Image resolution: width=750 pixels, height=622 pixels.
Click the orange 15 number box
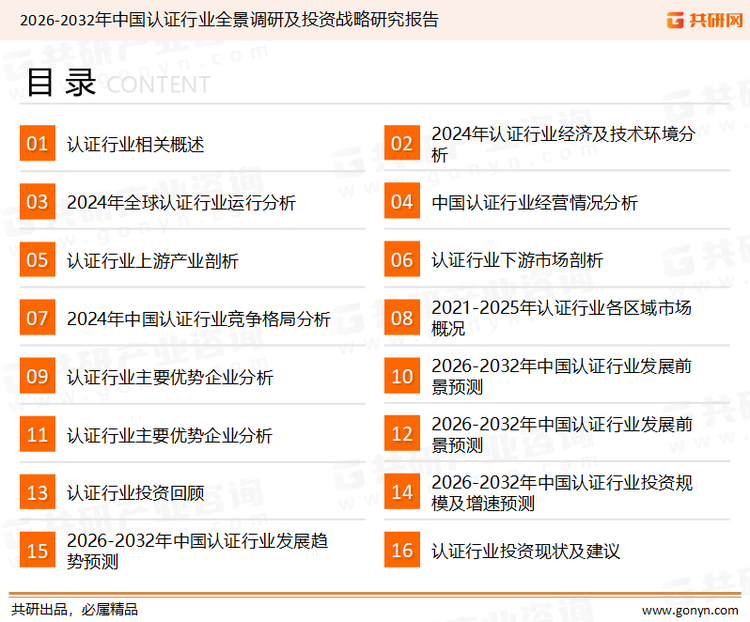click(37, 550)
